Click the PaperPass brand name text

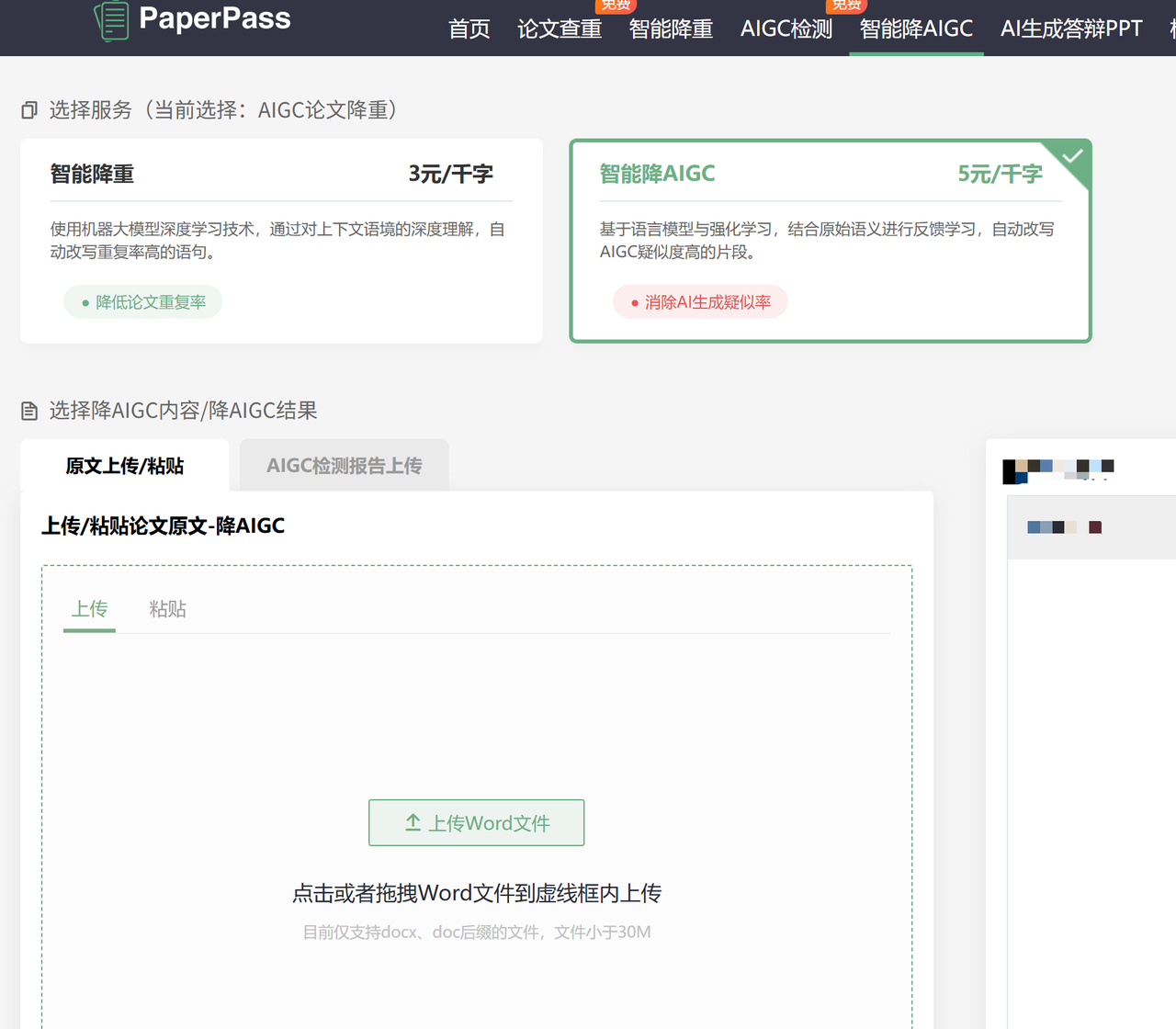pos(215,18)
